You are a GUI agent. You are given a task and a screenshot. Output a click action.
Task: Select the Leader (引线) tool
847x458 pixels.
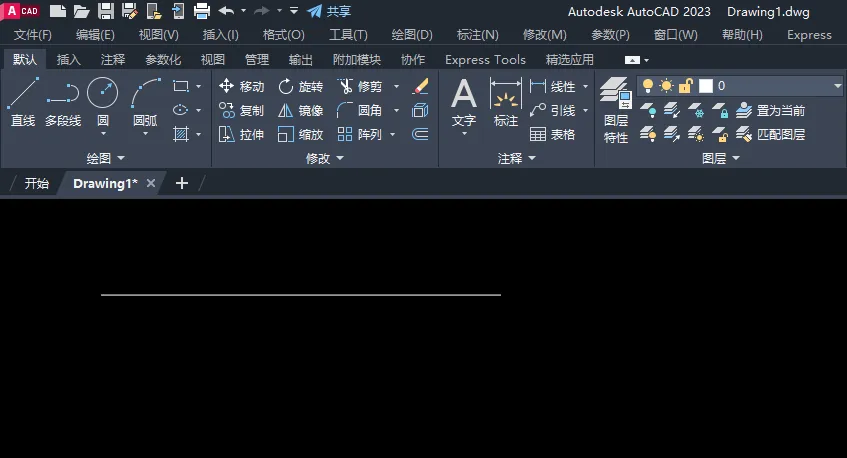(553, 110)
